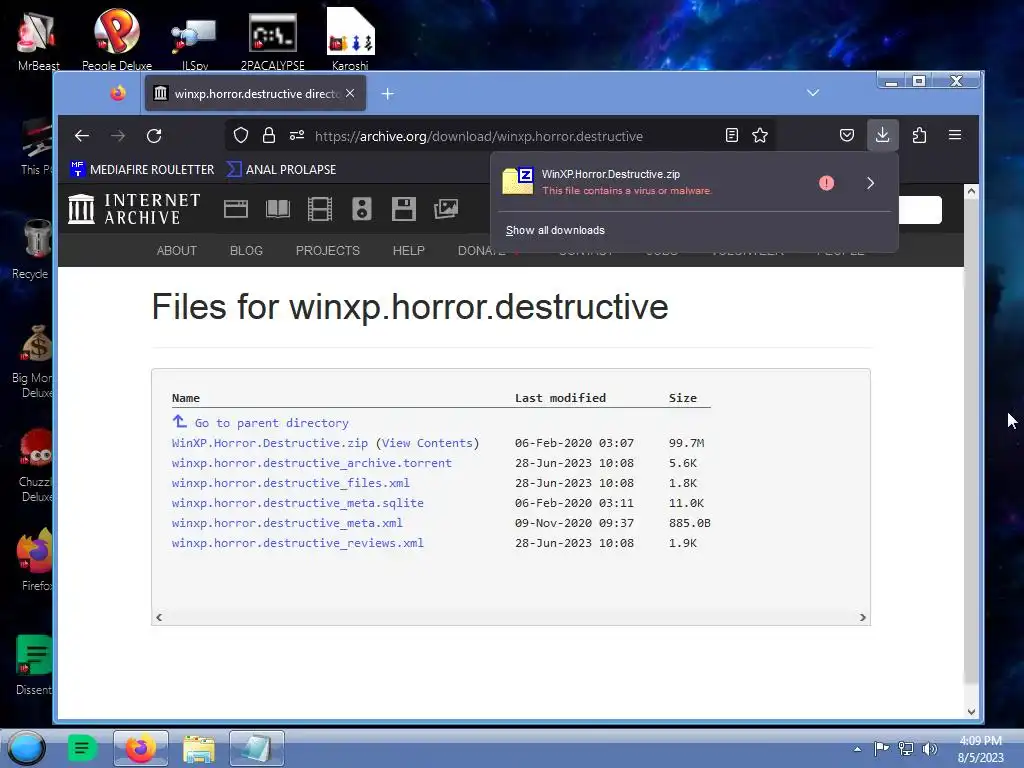
Task: Open ANAL PROLAPSE bookmark
Action: coord(281,169)
